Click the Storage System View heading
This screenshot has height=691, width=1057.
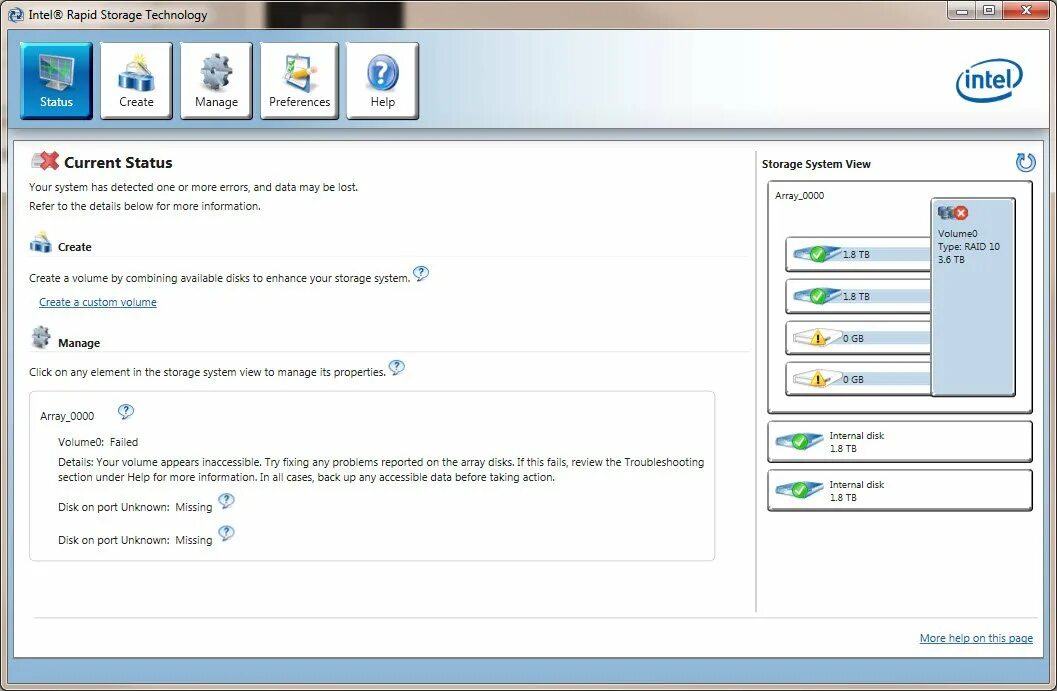(816, 164)
